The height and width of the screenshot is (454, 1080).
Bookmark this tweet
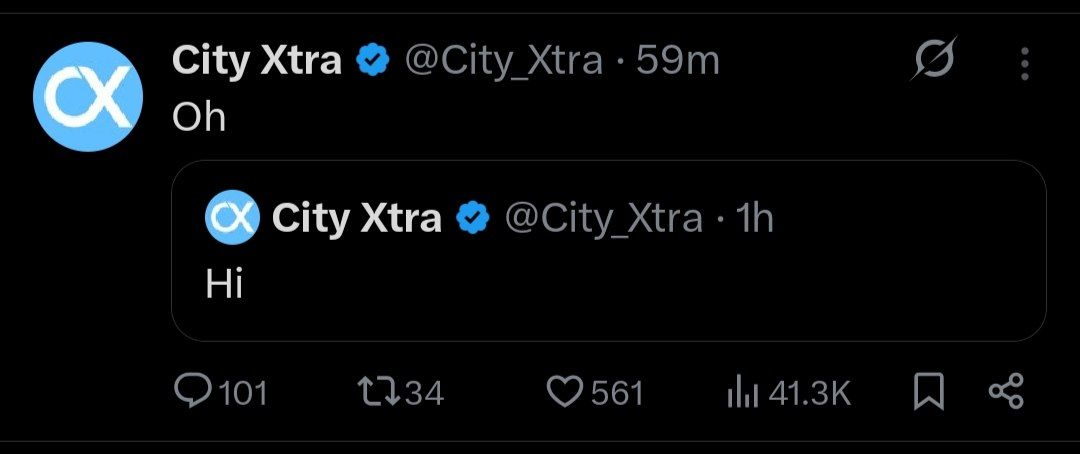tap(929, 393)
